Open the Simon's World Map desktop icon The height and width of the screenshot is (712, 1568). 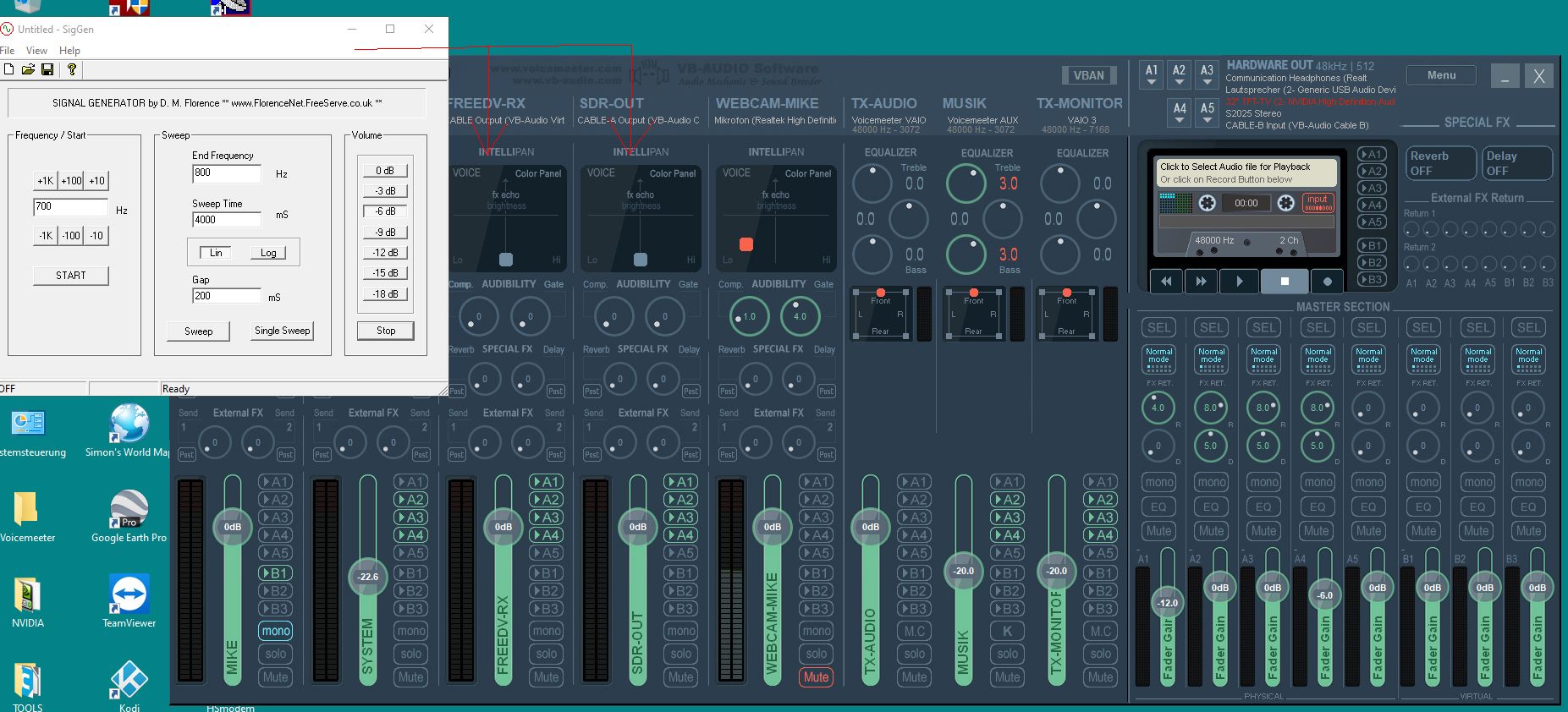click(x=129, y=431)
